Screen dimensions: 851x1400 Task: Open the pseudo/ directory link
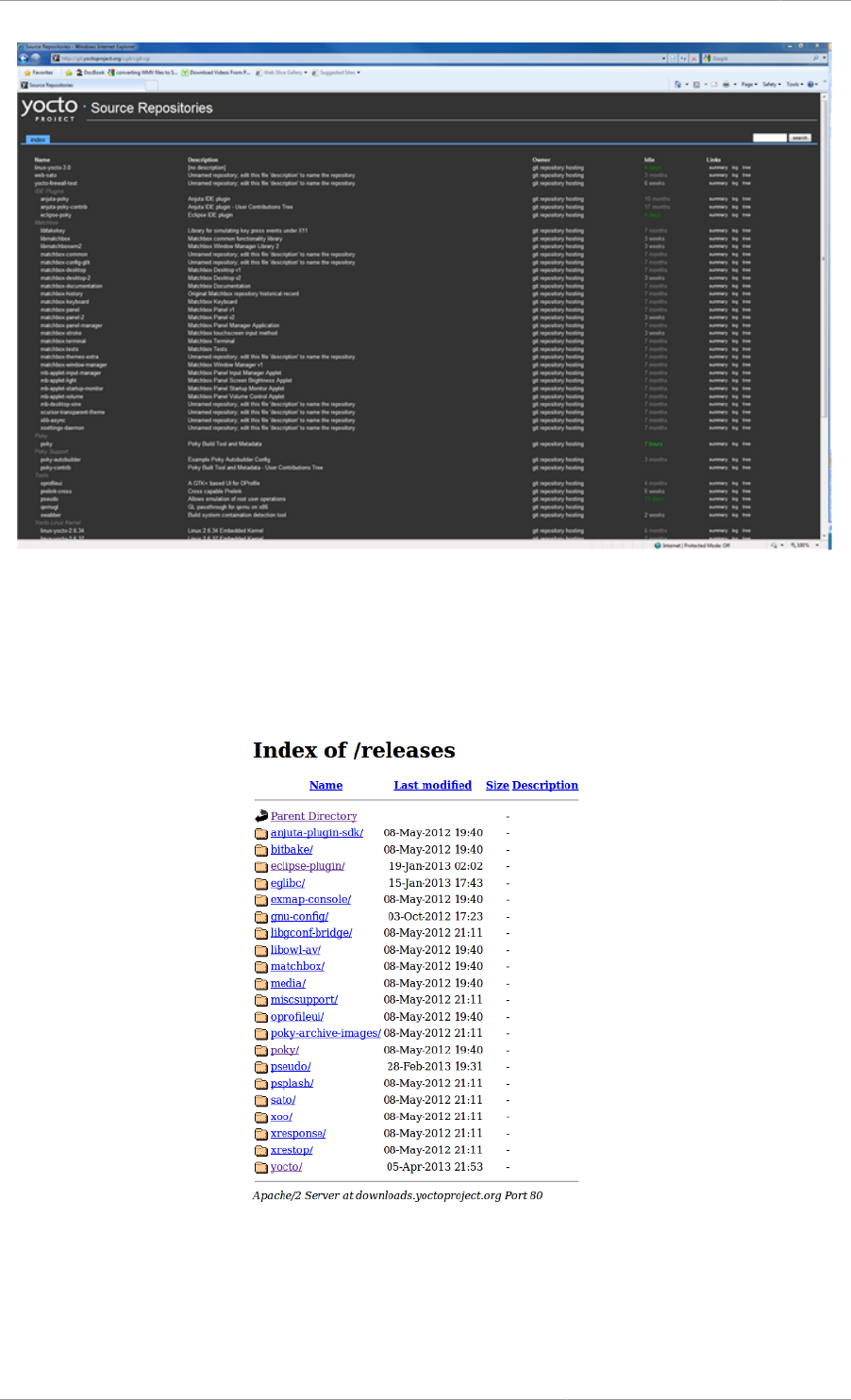291,1067
